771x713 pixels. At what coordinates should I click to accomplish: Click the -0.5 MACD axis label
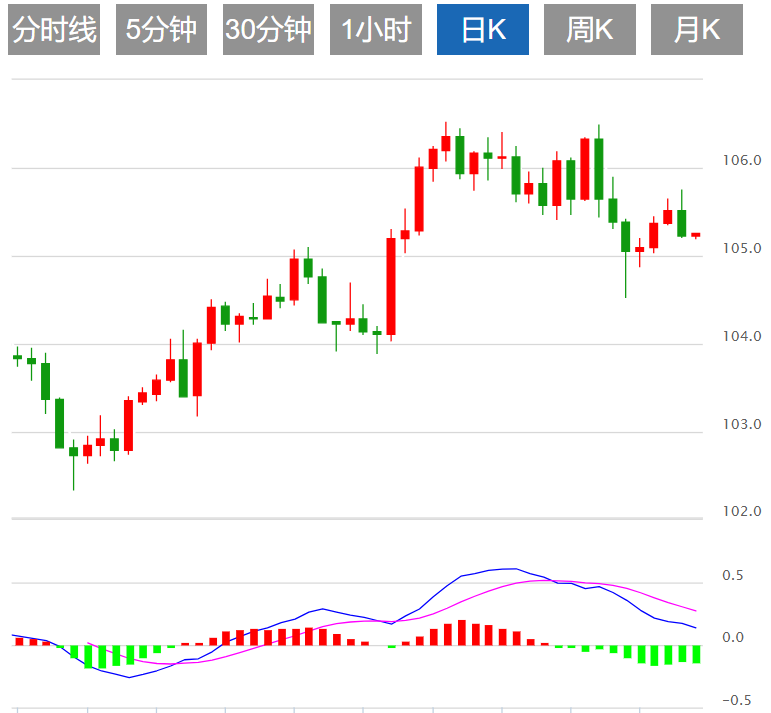click(736, 700)
